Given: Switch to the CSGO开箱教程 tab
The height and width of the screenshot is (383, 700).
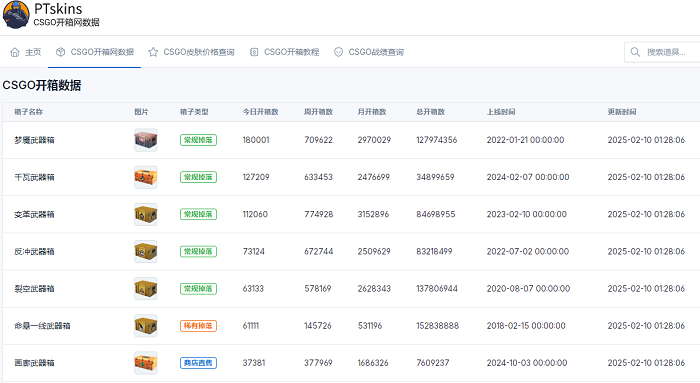Looking at the screenshot, I should tap(284, 52).
